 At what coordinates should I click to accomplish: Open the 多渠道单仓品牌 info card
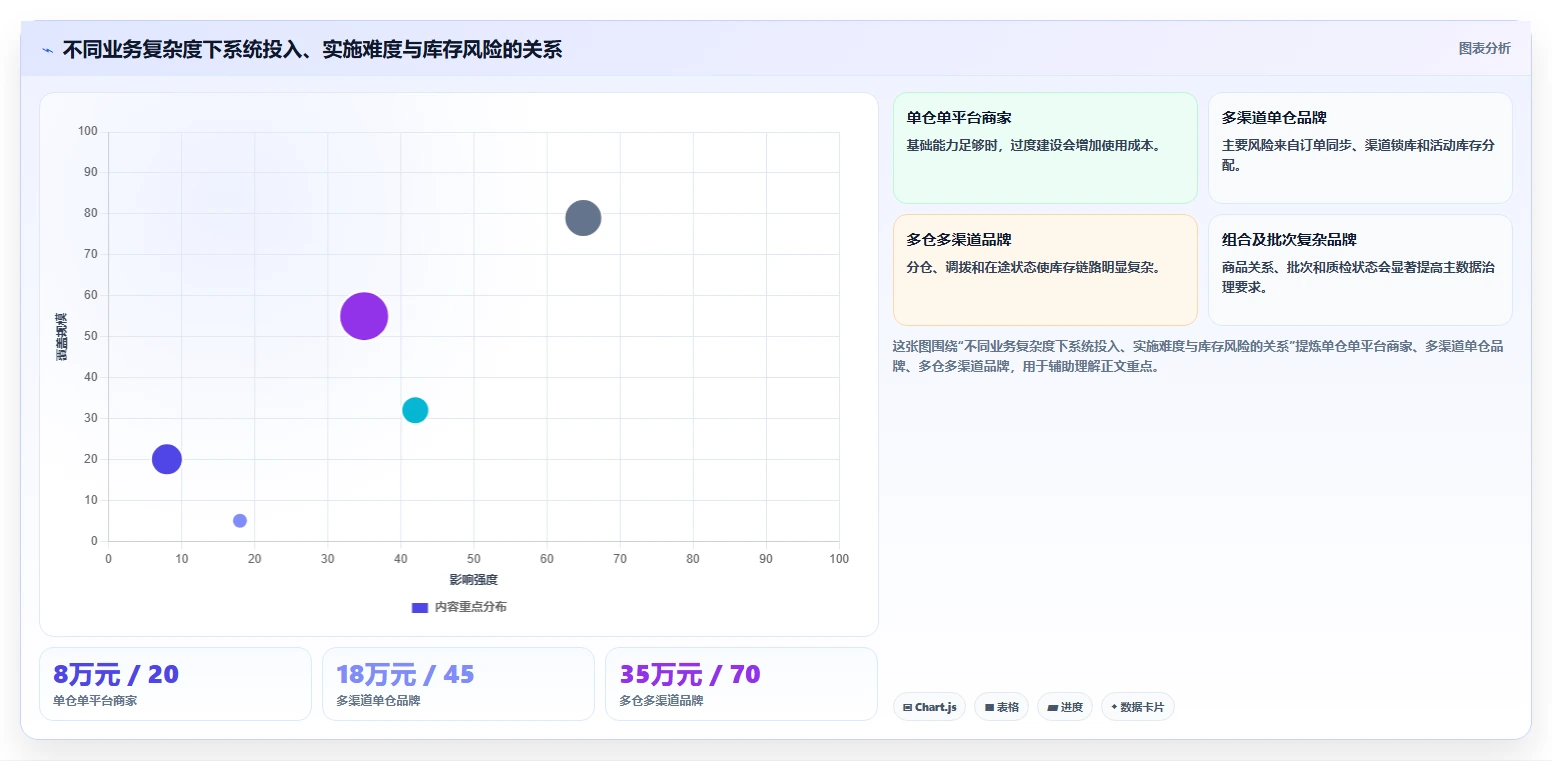pos(1360,148)
